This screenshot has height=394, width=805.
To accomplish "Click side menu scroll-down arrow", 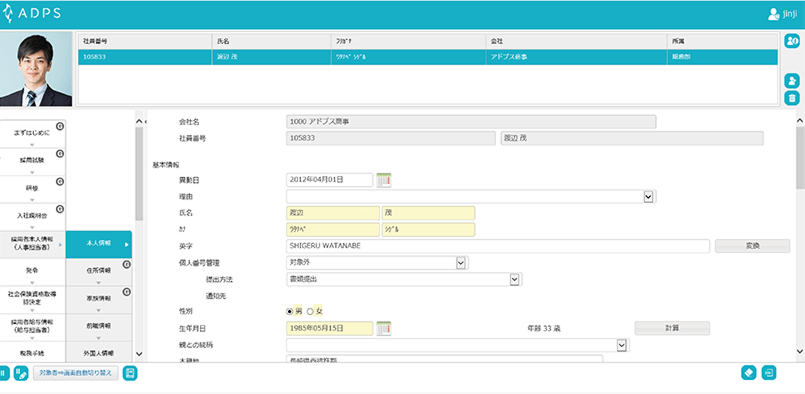I will click(x=139, y=354).
